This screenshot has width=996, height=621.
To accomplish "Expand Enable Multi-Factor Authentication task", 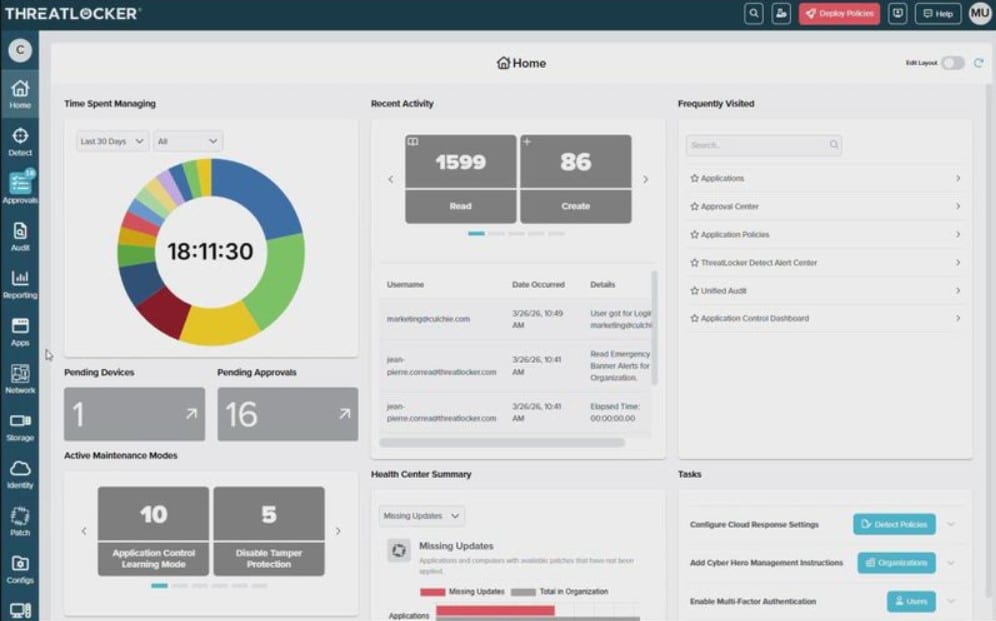I will tap(951, 601).
